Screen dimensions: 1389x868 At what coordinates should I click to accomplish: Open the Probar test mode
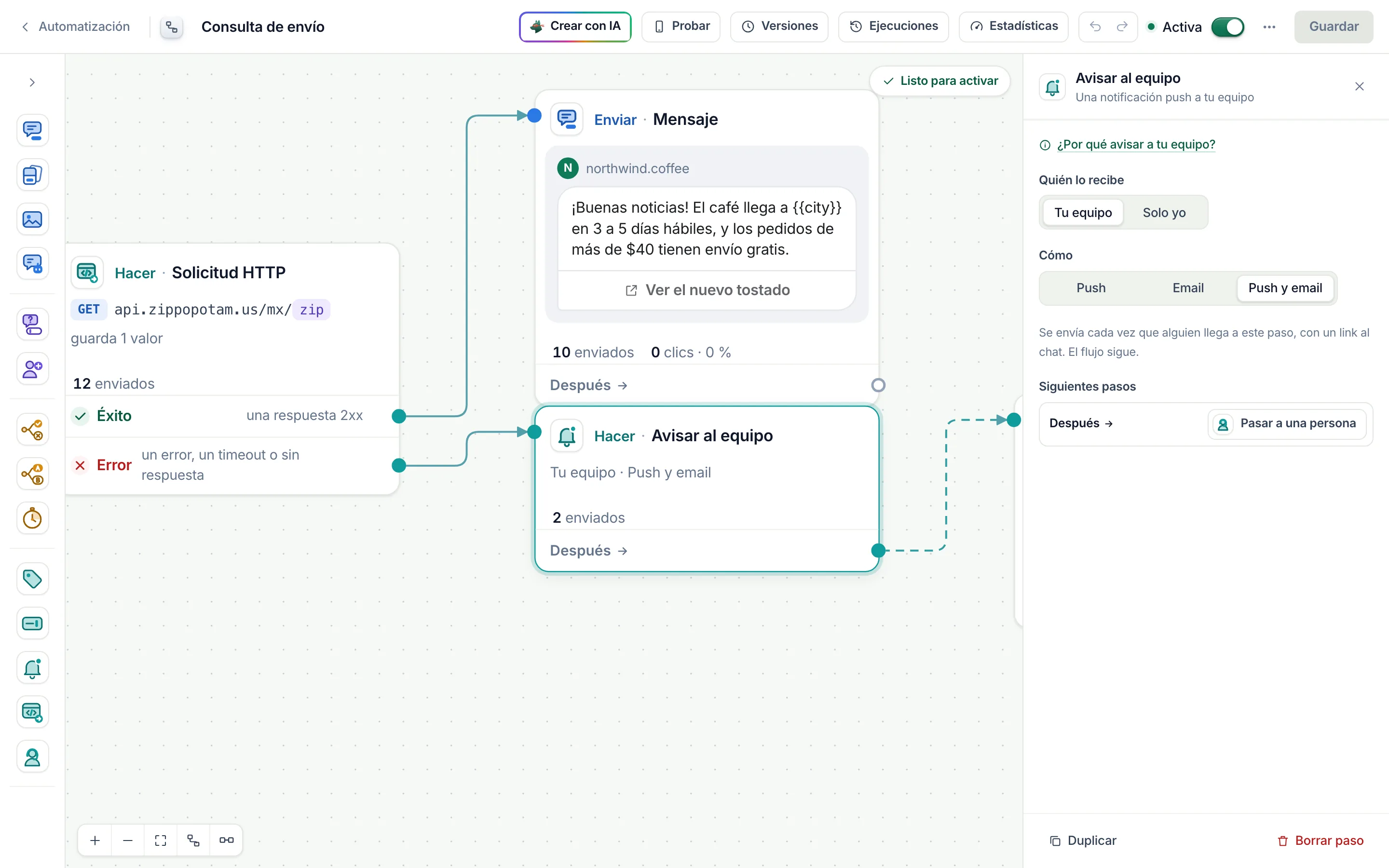tap(681, 27)
